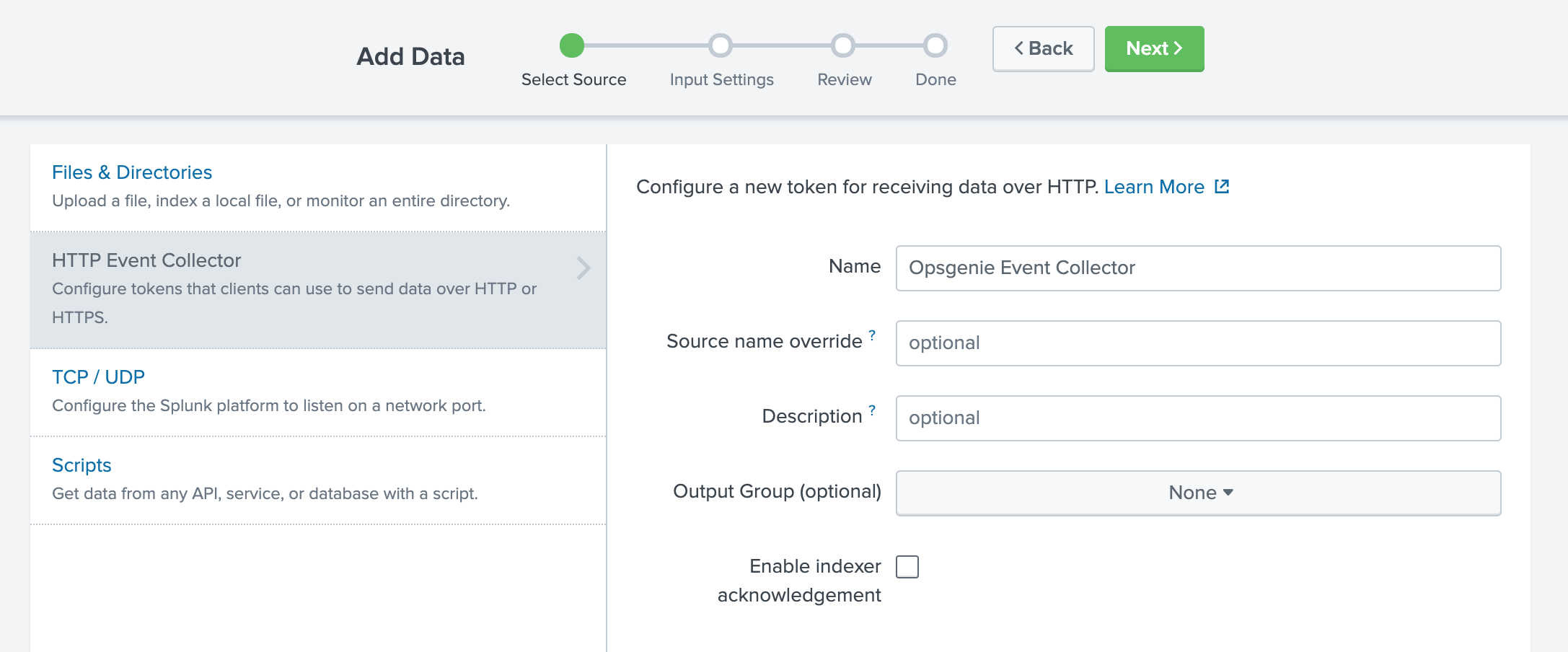Click the HTTP Event Collector chevron arrow
The image size is (1568, 652).
(x=583, y=268)
